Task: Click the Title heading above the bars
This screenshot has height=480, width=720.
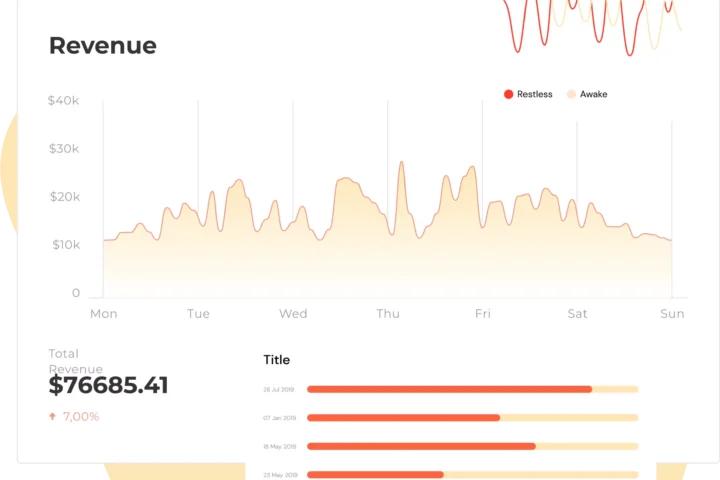Action: pos(276,360)
